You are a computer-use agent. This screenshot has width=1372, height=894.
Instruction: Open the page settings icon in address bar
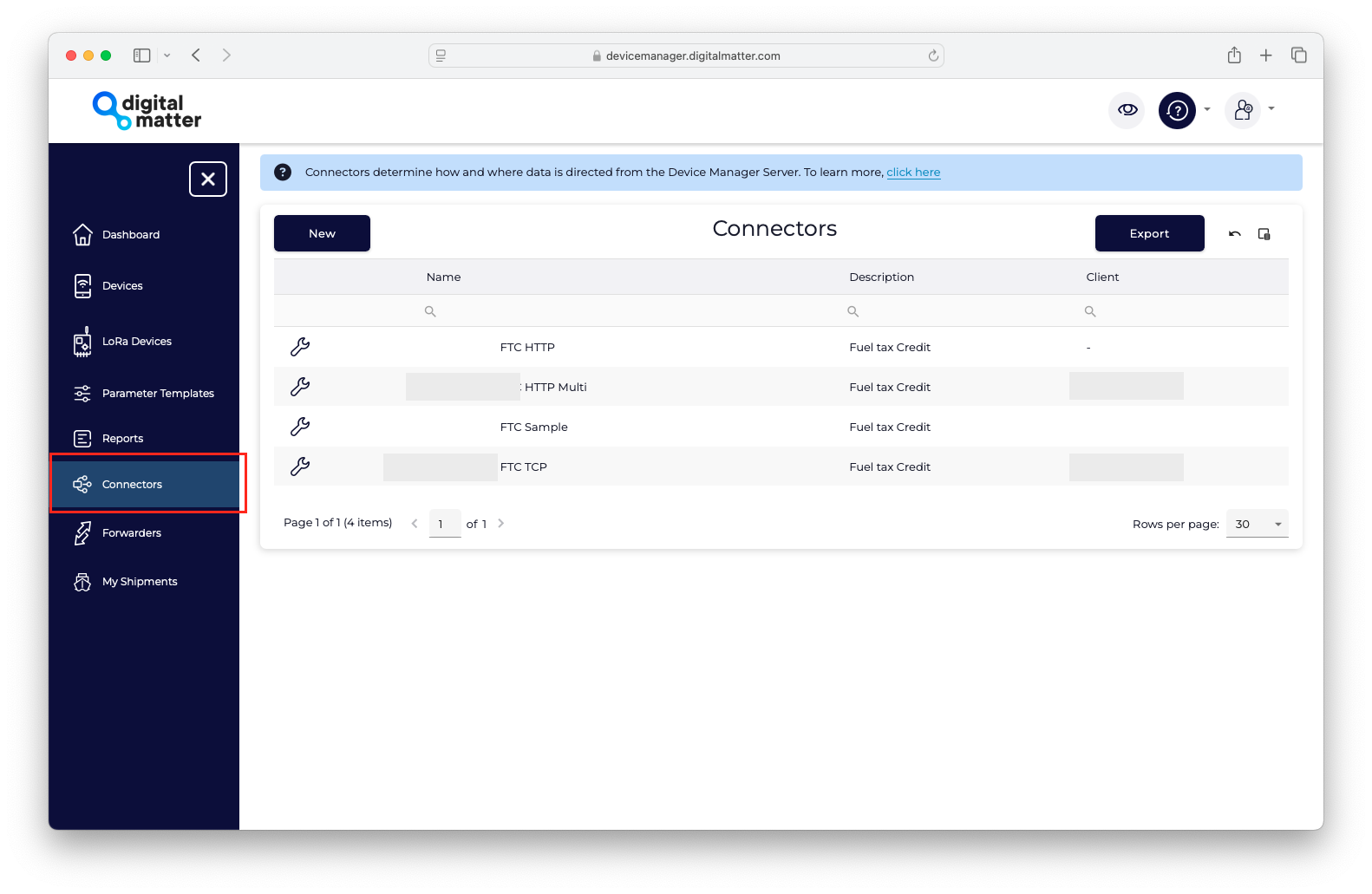coord(441,55)
